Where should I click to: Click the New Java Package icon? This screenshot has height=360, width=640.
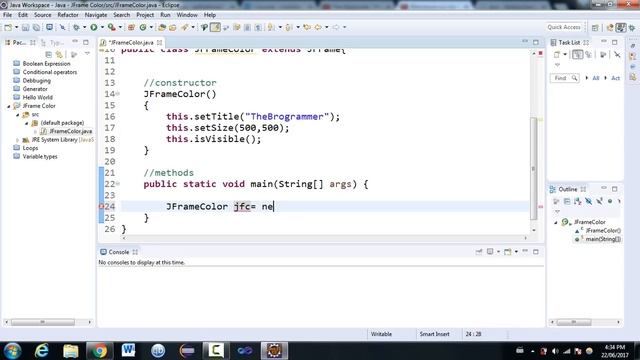[131, 27]
